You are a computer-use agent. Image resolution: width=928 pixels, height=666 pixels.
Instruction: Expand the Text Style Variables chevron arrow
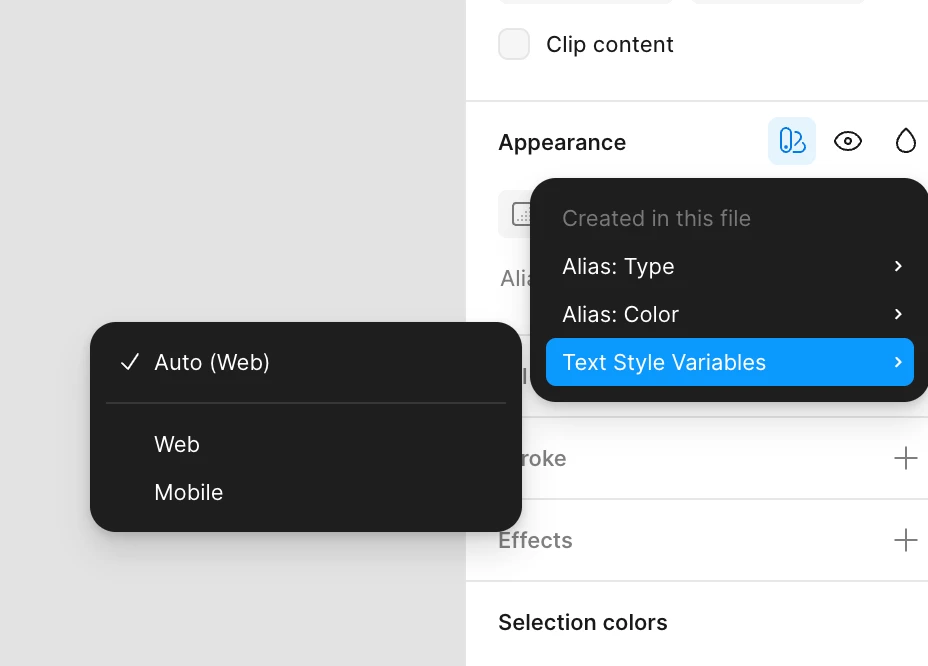click(x=898, y=362)
